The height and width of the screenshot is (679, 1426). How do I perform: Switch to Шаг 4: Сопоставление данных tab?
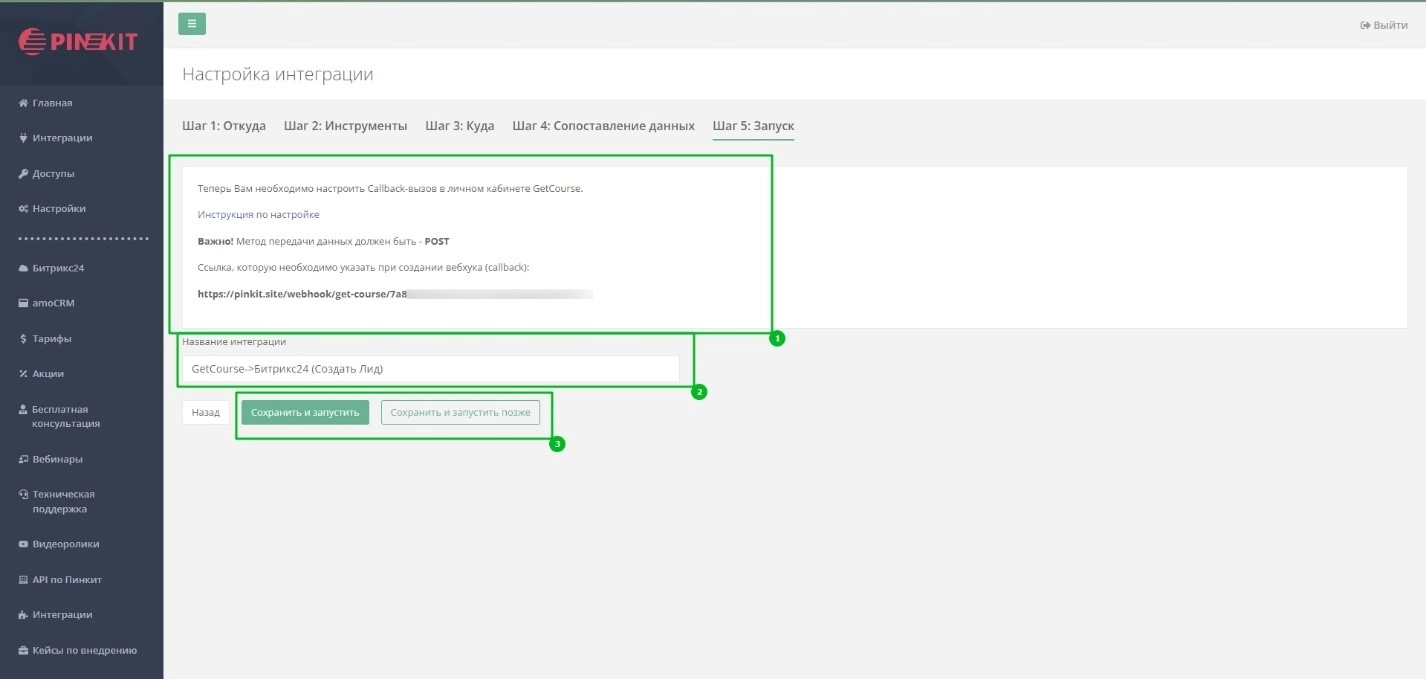(x=603, y=126)
